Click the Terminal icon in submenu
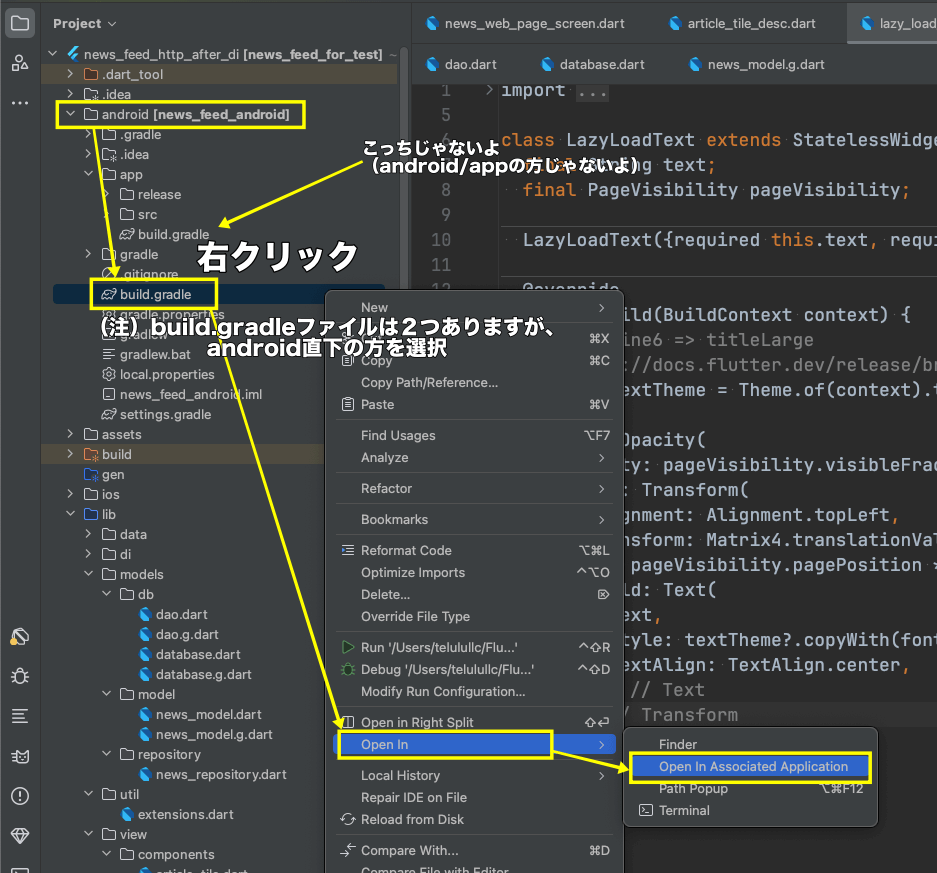Screen dimensions: 937x873 [645, 810]
